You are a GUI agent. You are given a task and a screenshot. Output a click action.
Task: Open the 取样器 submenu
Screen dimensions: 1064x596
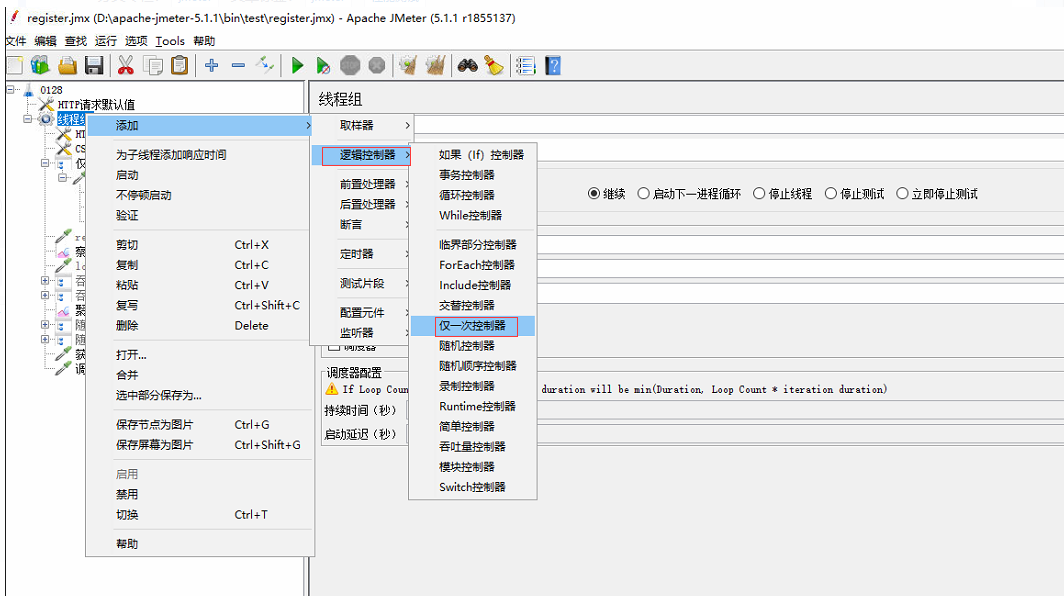click(x=361, y=126)
